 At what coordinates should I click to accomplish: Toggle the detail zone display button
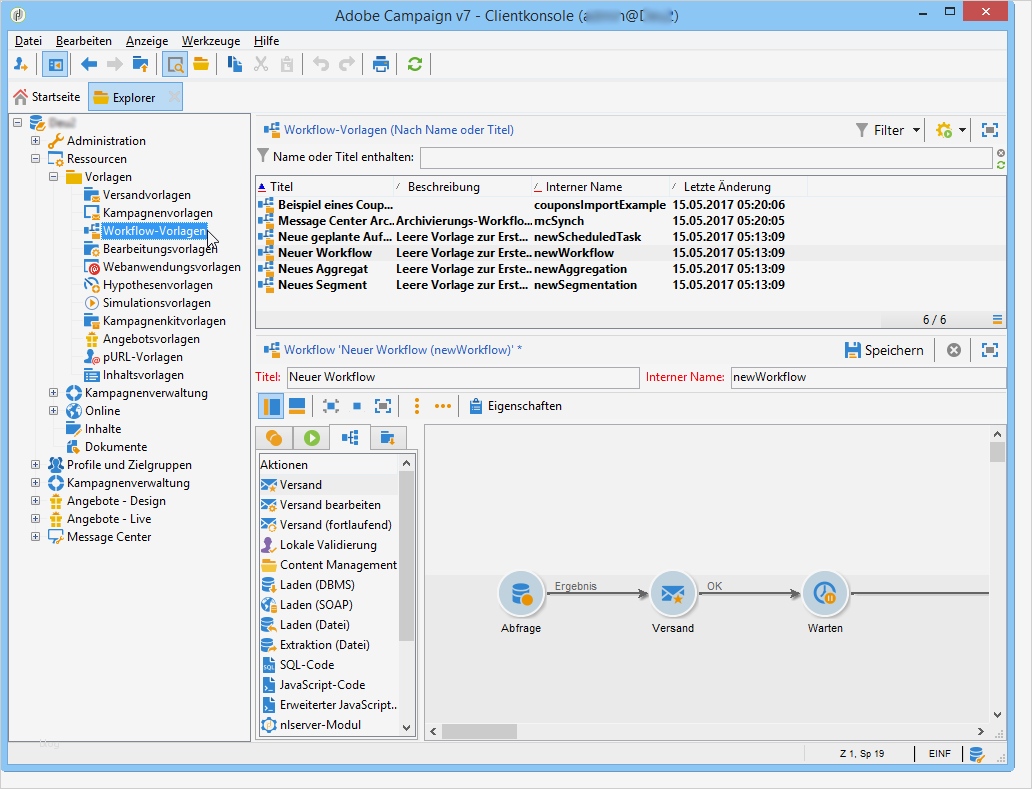(x=175, y=64)
